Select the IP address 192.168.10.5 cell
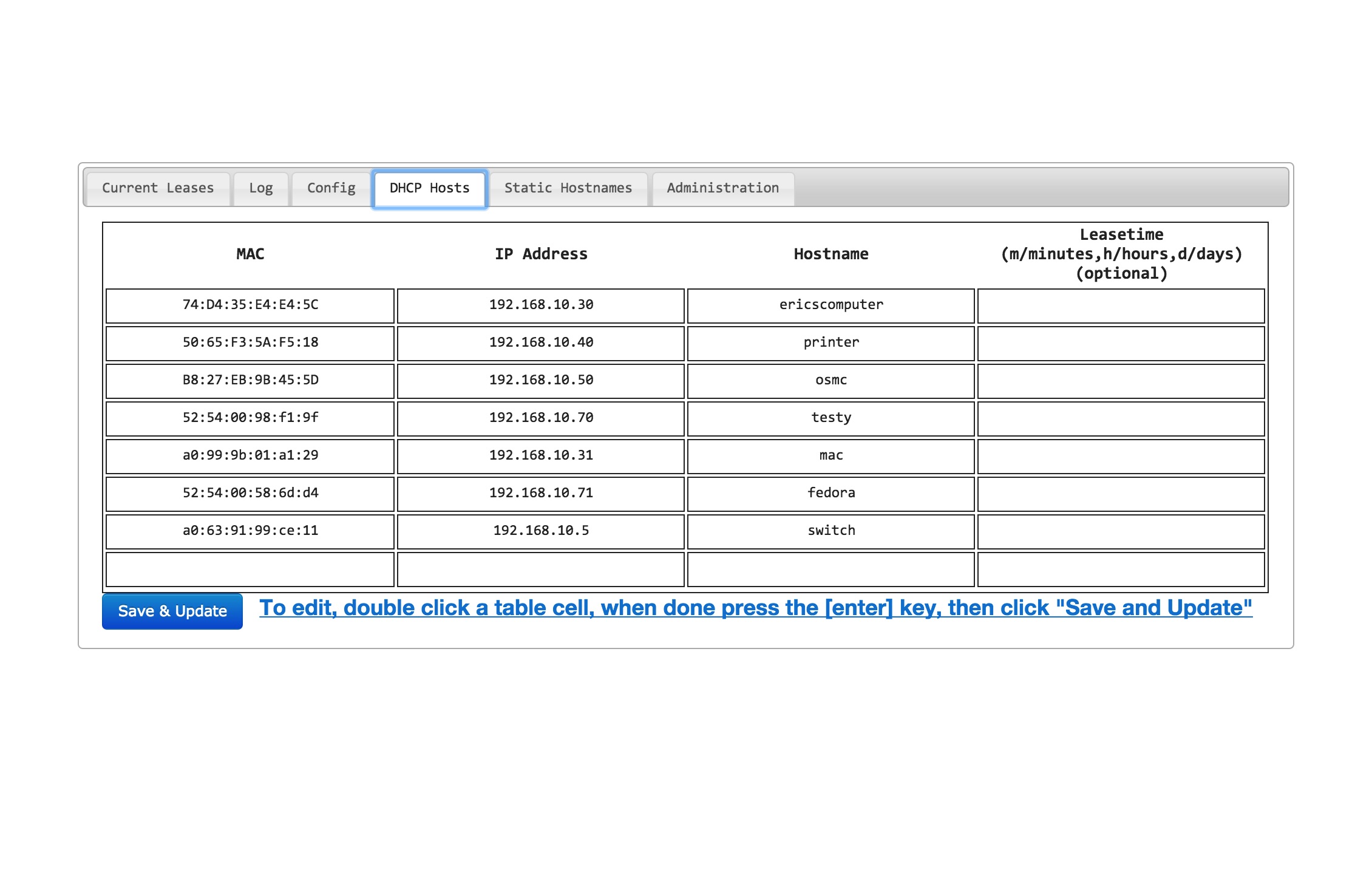This screenshot has height=878, width=1372. [540, 531]
